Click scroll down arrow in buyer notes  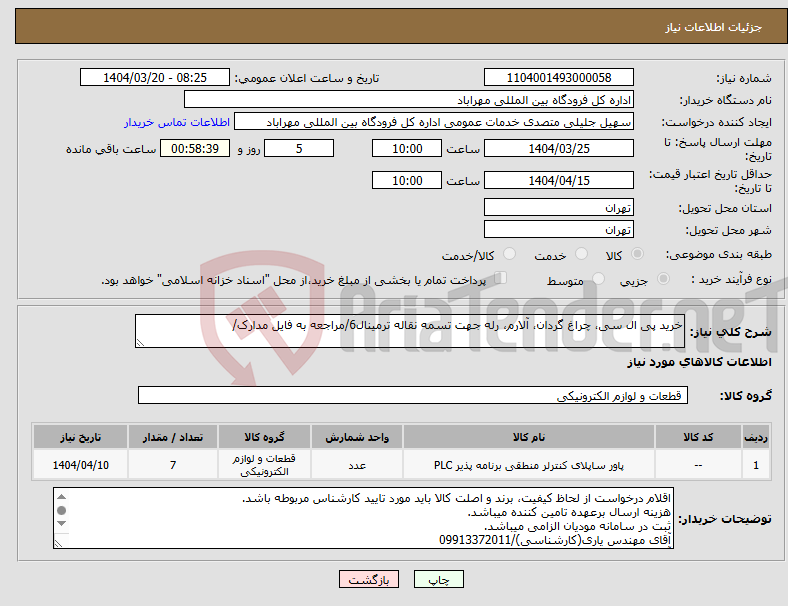[61, 524]
